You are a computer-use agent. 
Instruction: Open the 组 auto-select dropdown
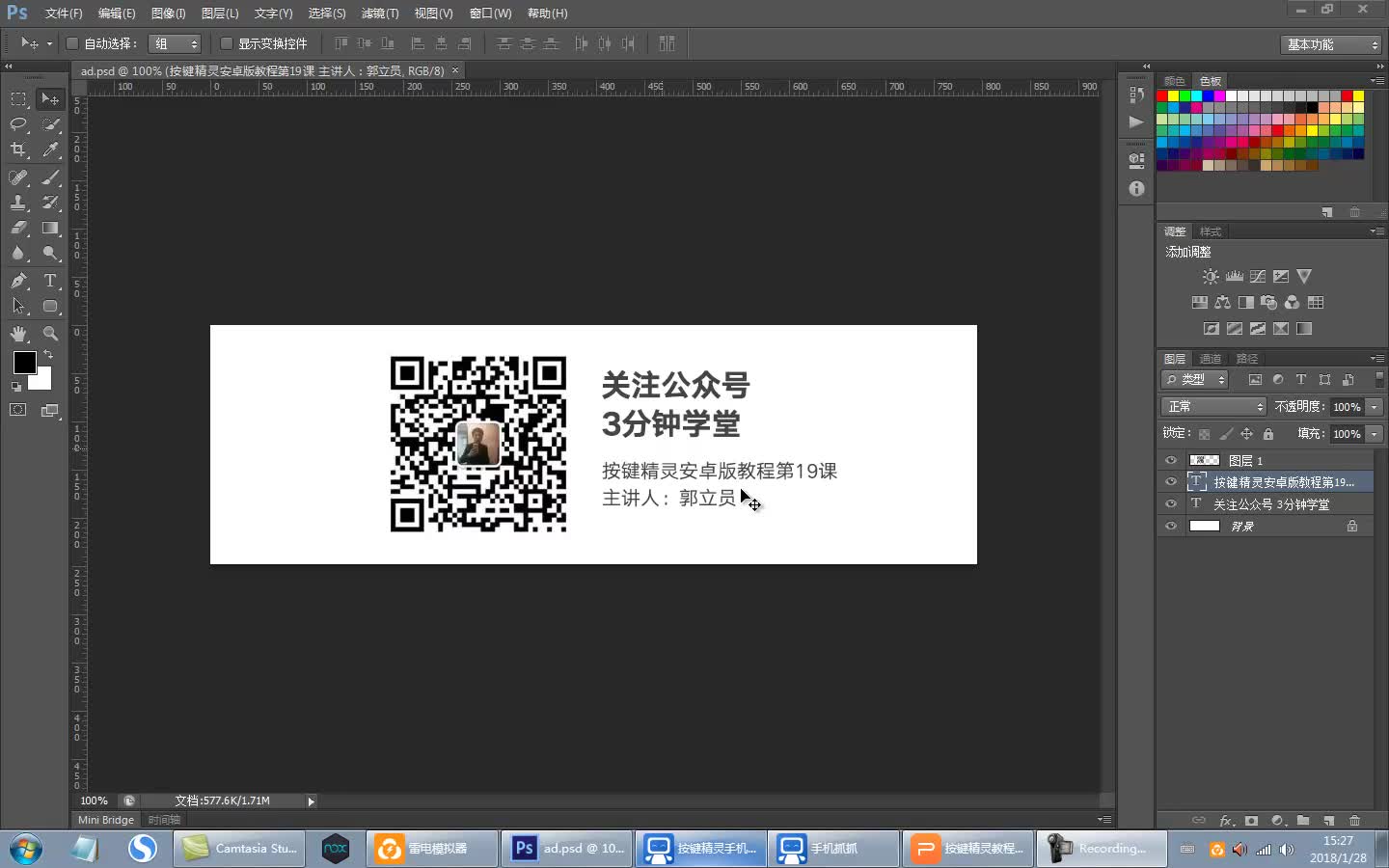175,43
